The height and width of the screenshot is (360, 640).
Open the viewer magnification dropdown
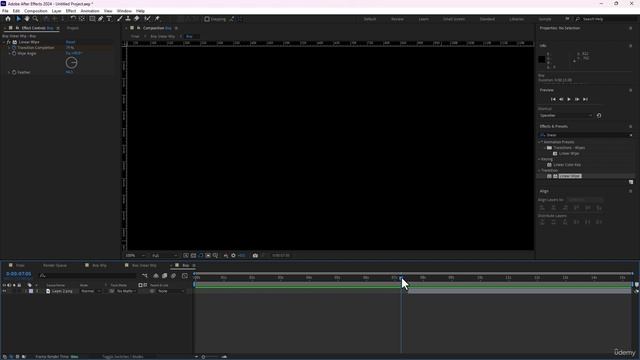(x=135, y=256)
